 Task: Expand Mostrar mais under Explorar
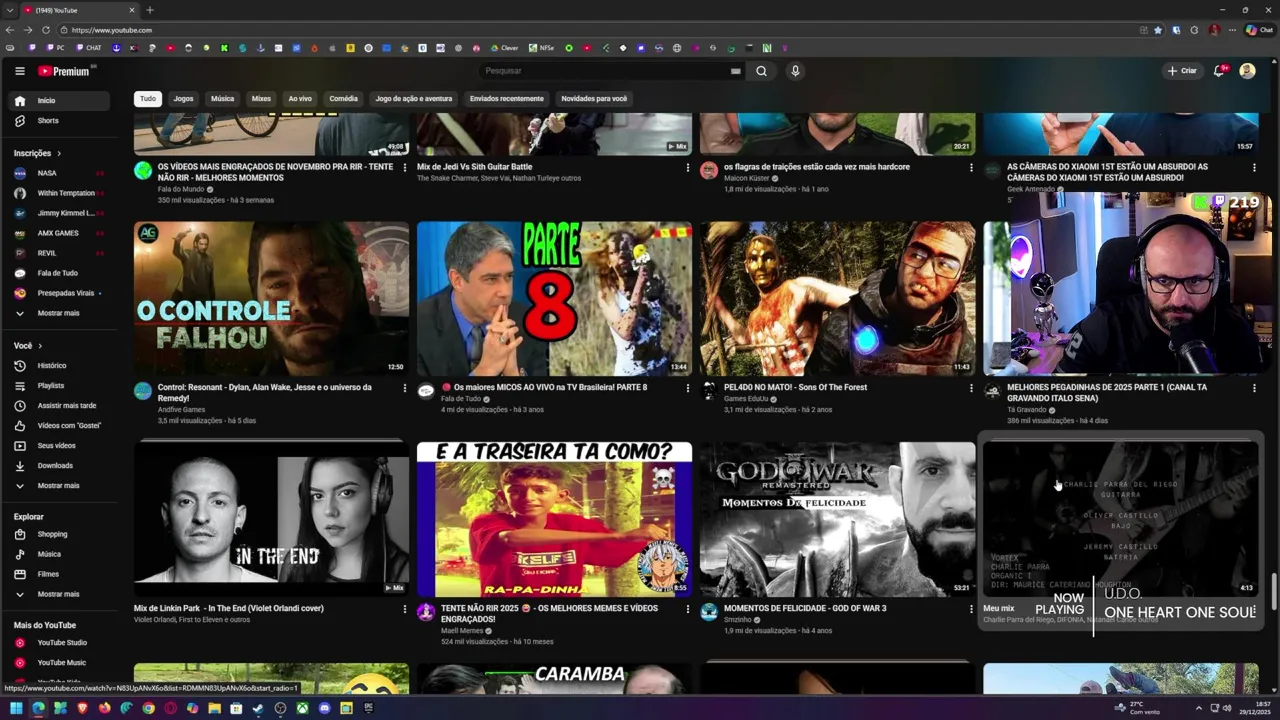click(61, 594)
